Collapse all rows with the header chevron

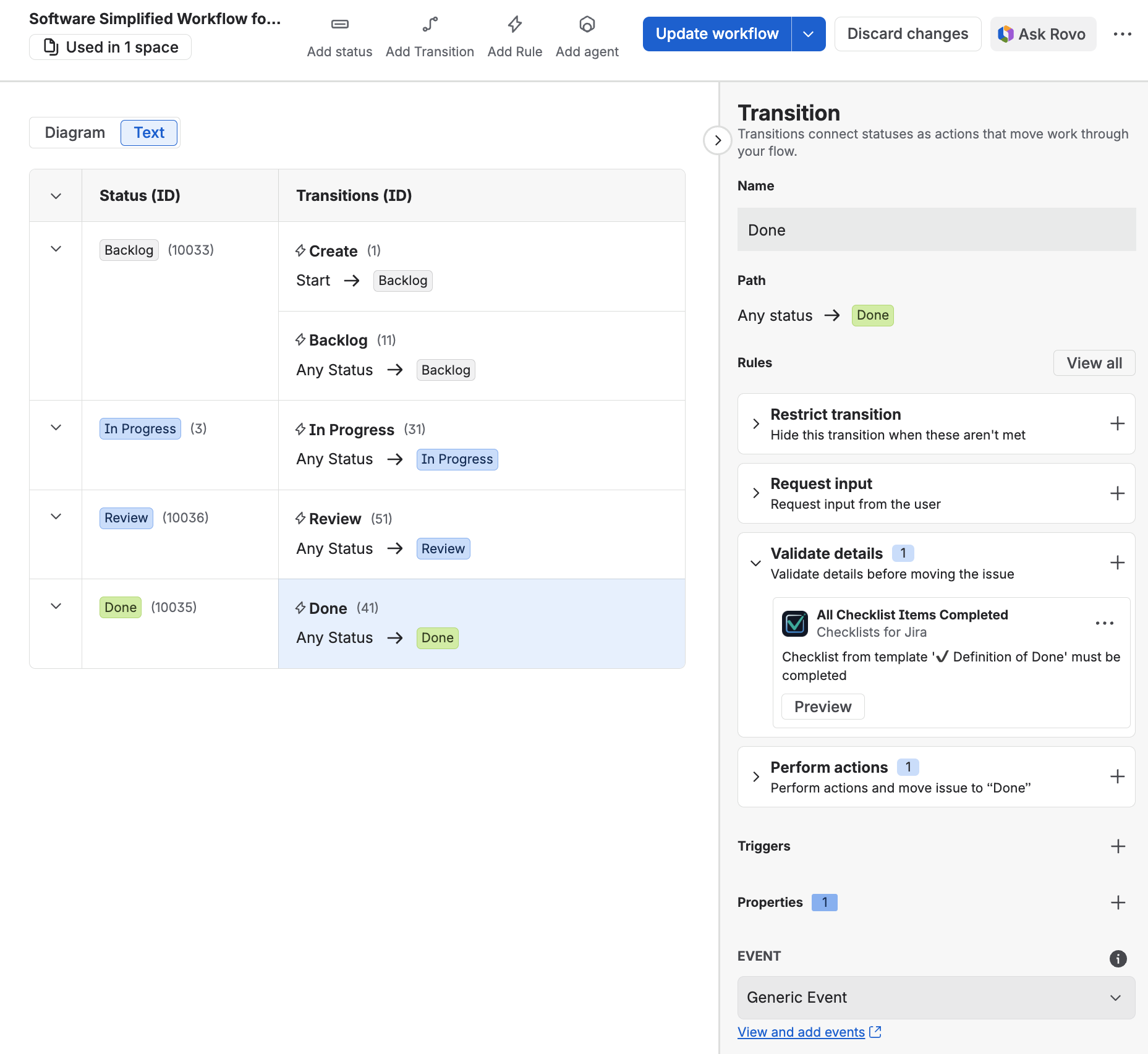pos(56,196)
